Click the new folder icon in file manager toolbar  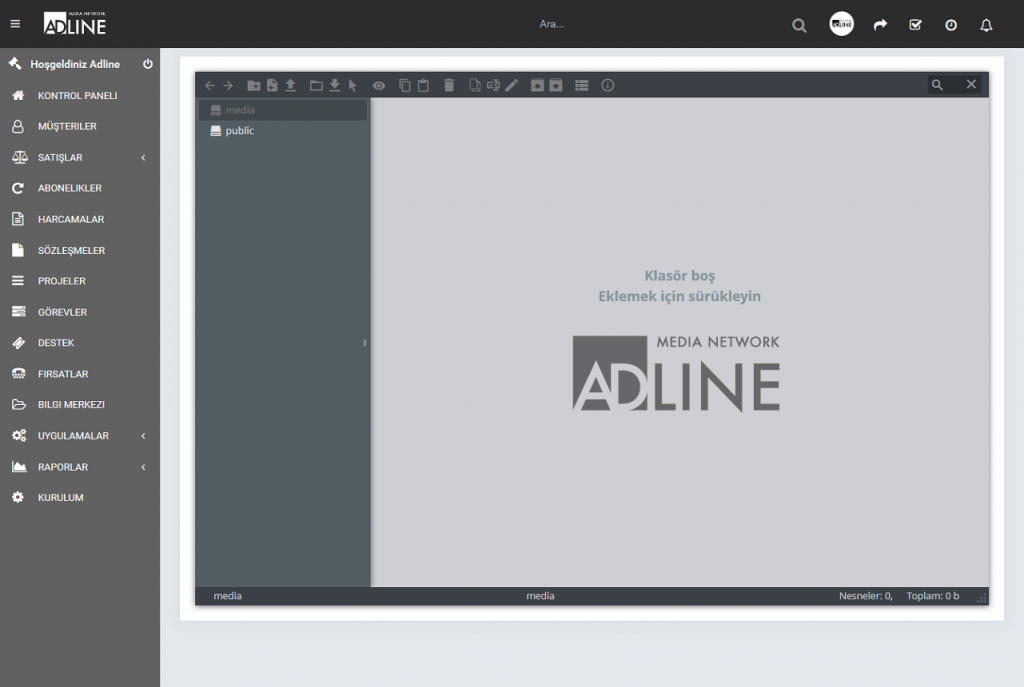pos(253,85)
